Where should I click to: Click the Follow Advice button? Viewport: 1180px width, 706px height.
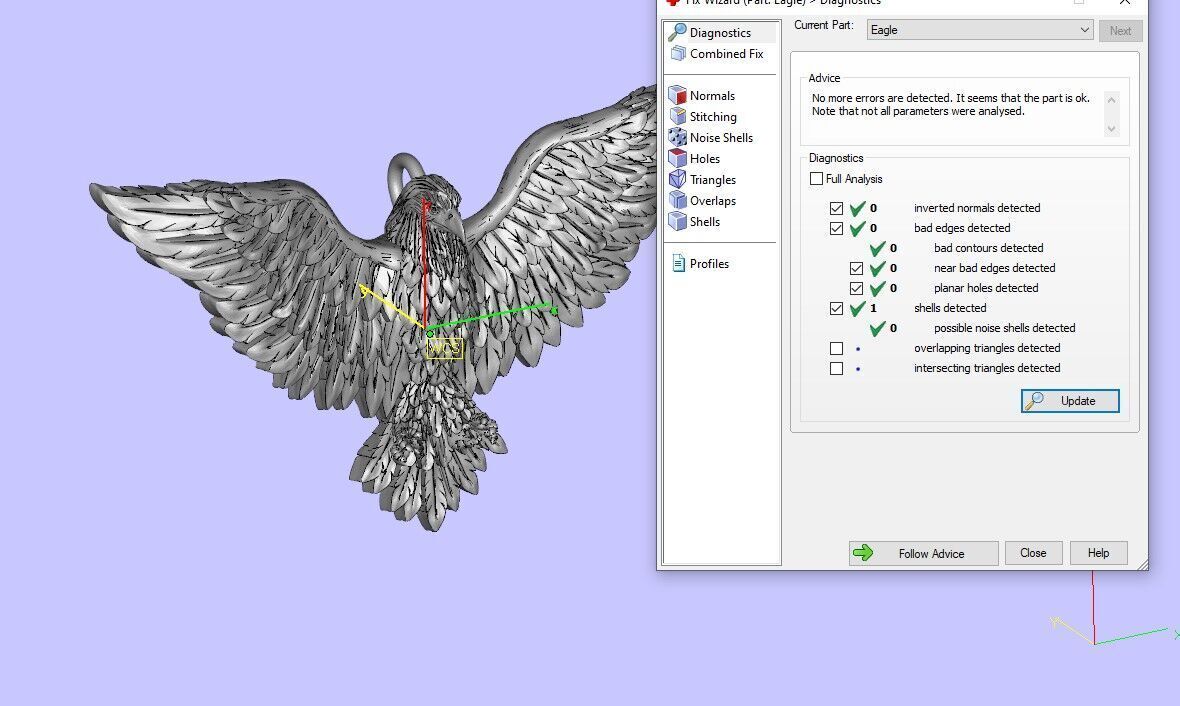point(923,553)
